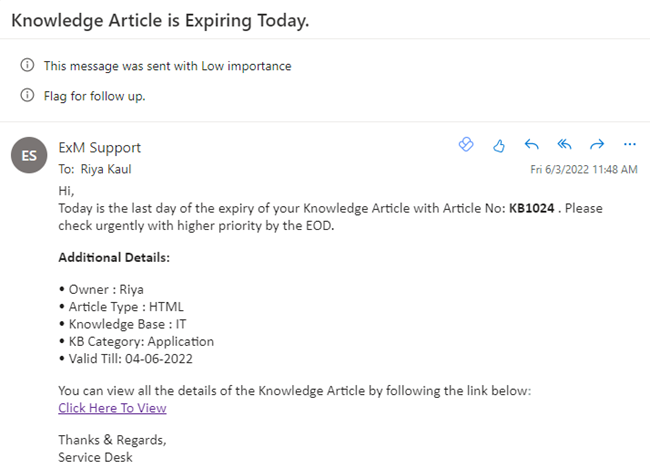The width and height of the screenshot is (650, 469).
Task: Reply to the ExM Support email
Action: [531, 145]
